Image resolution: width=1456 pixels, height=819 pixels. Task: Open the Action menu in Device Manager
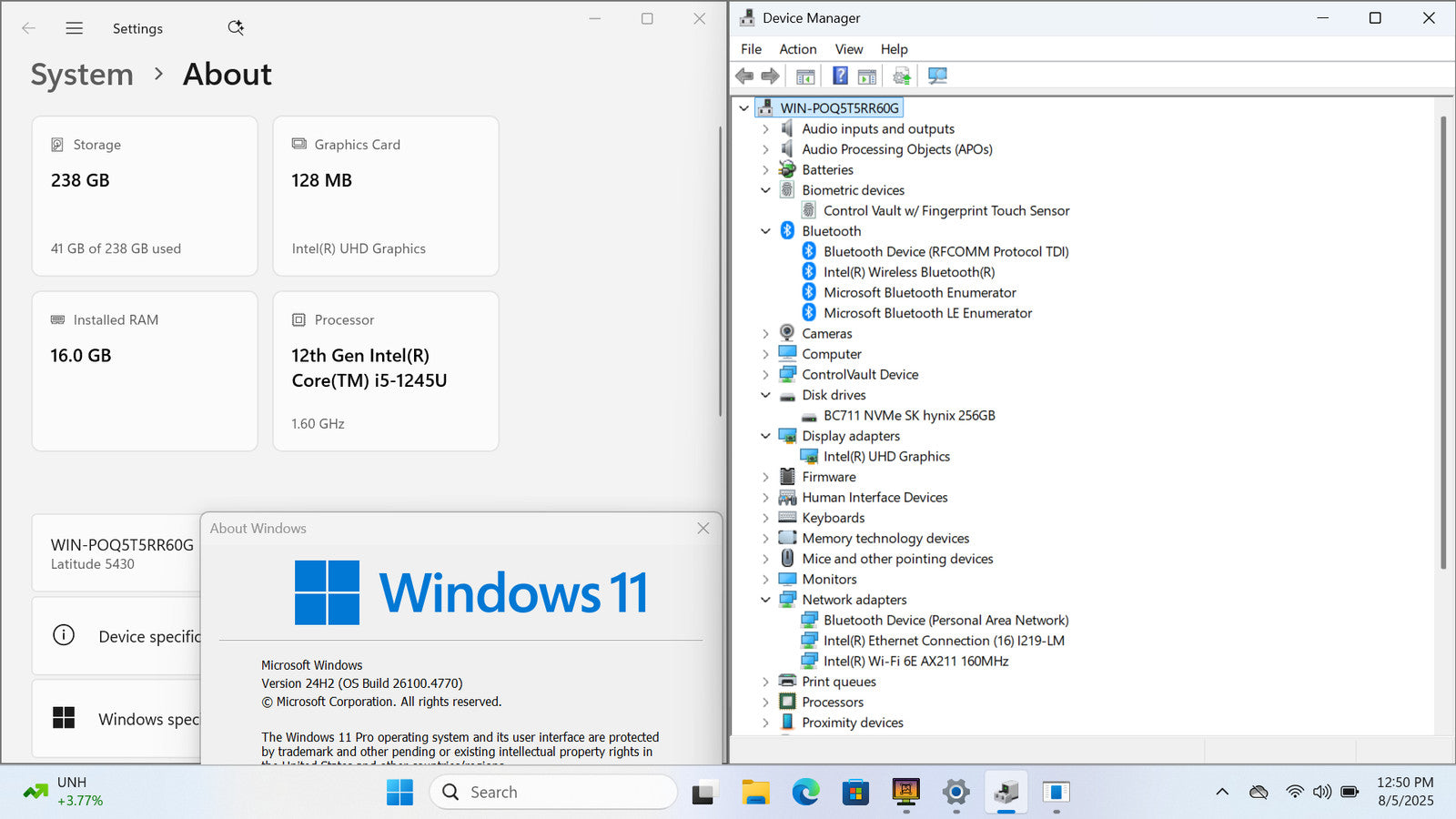(x=797, y=49)
